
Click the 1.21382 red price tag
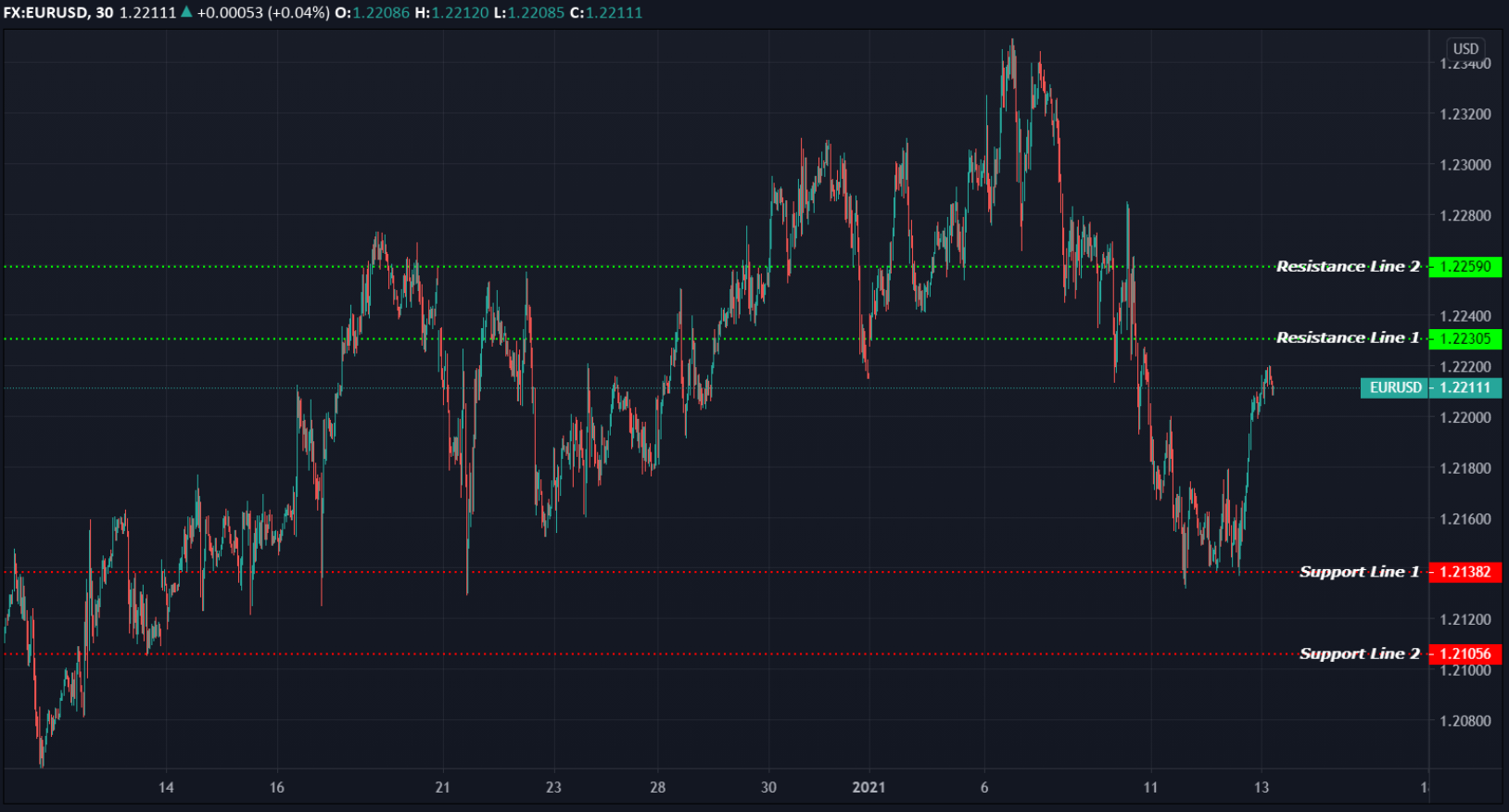1465,572
